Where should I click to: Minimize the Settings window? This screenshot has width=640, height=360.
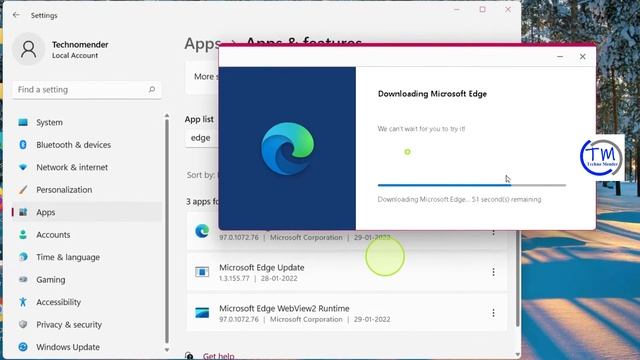(x=457, y=9)
